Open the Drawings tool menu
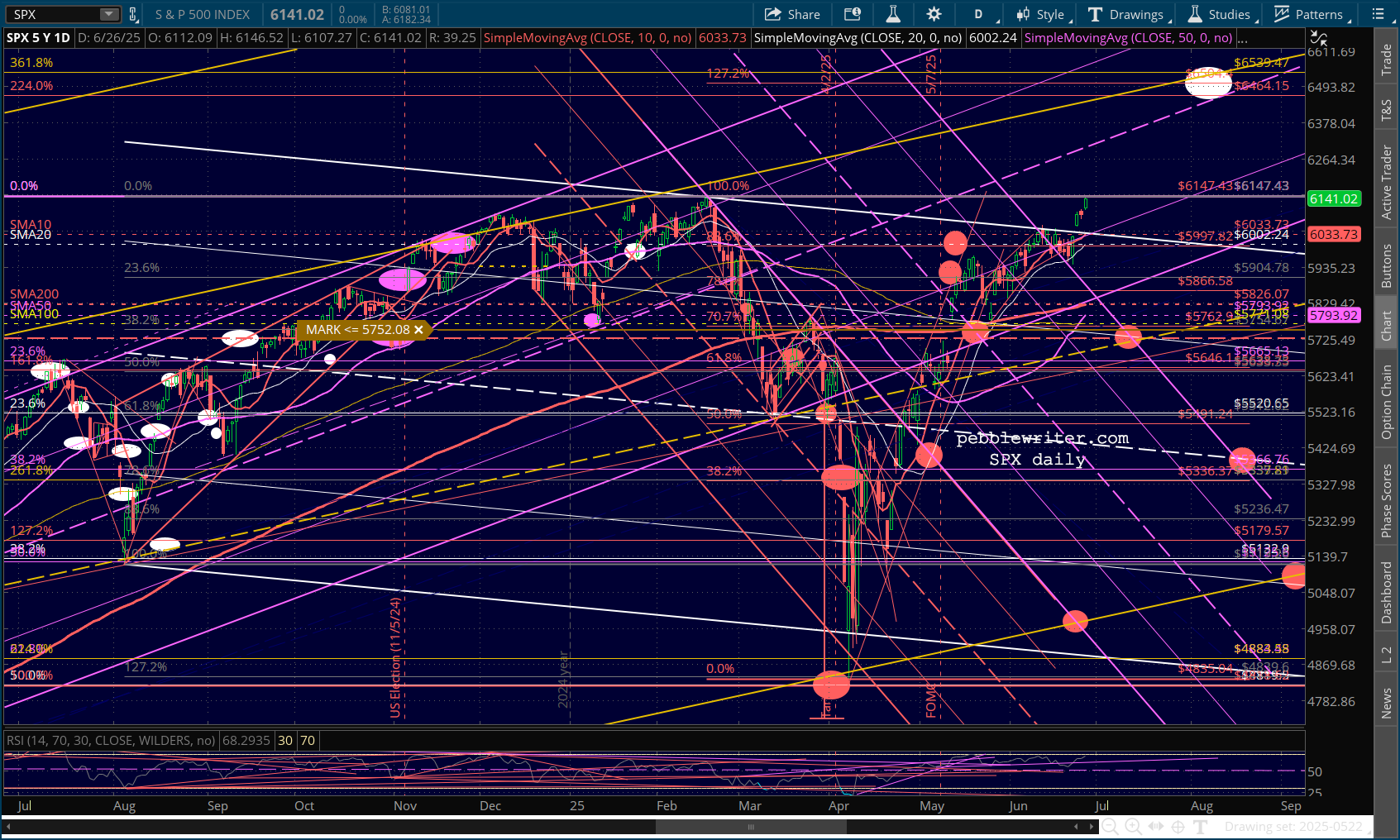Image resolution: width=1400 pixels, height=840 pixels. pos(1129,14)
